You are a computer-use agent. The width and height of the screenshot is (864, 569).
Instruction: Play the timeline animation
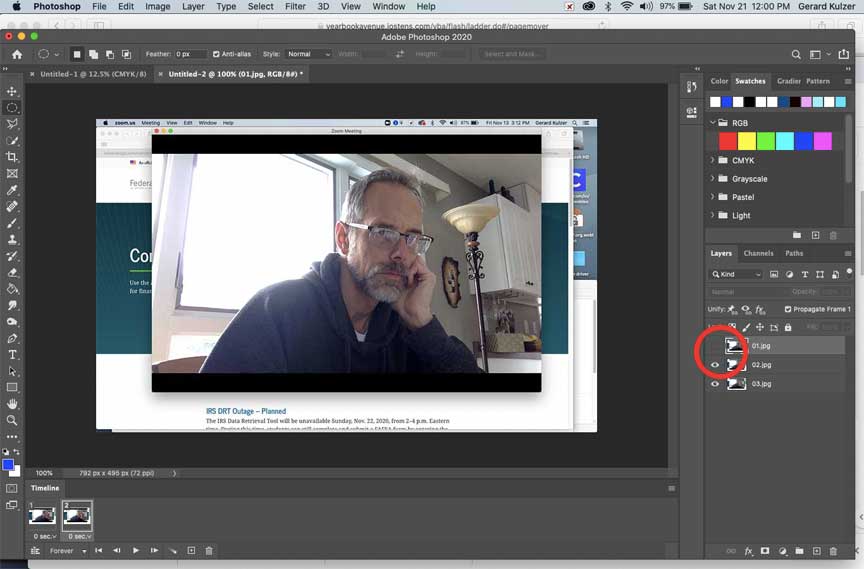coord(136,551)
